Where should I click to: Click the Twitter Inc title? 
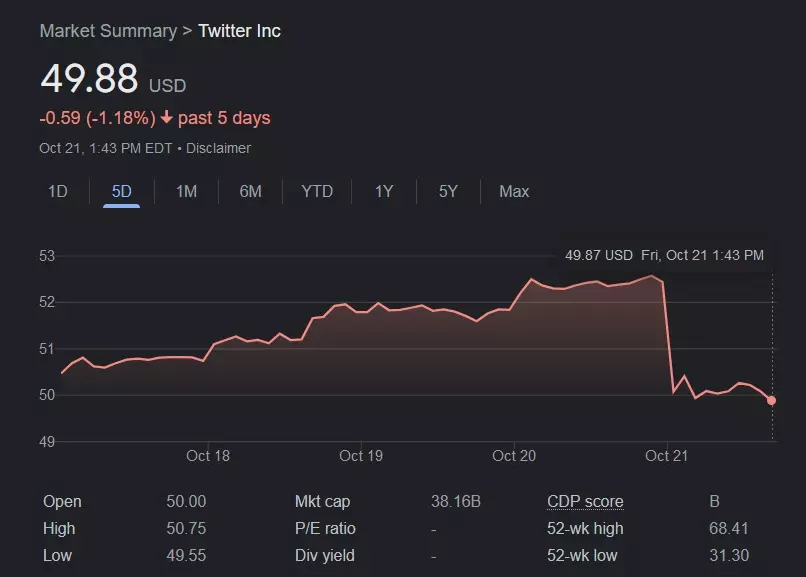click(x=240, y=31)
